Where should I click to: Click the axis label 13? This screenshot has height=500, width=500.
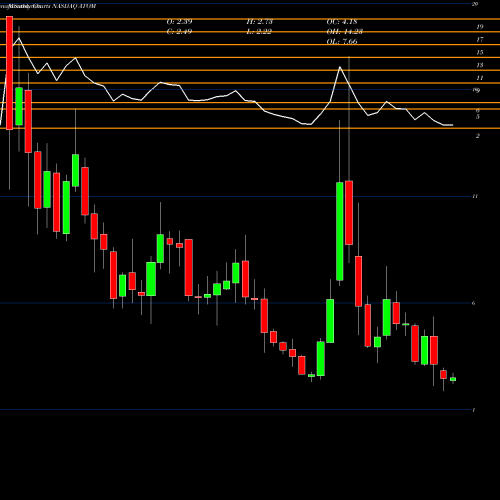(480, 65)
